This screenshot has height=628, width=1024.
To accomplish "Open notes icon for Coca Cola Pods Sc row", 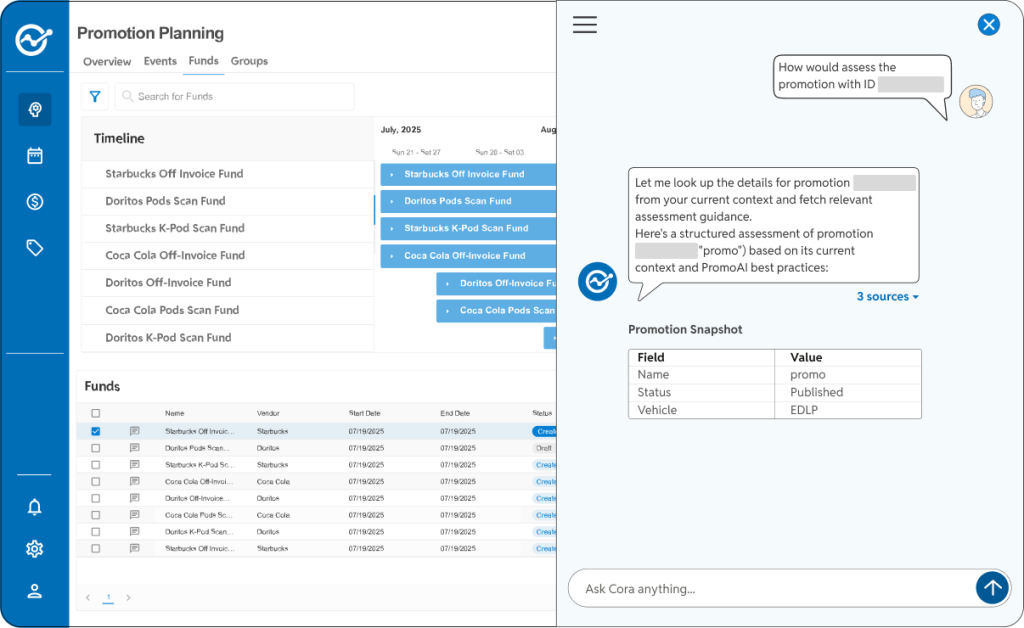I will pos(135,515).
